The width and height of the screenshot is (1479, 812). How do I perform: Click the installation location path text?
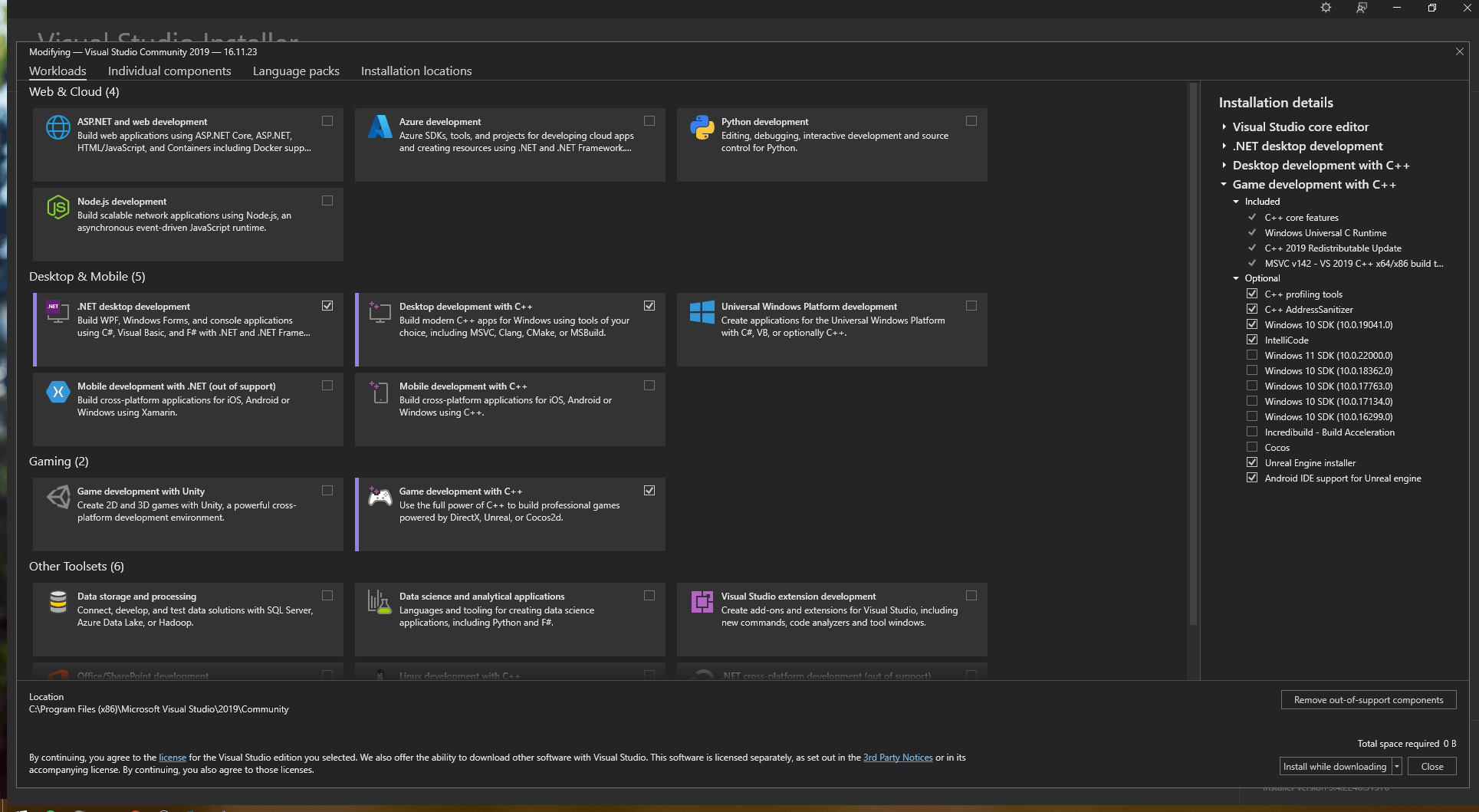point(159,709)
